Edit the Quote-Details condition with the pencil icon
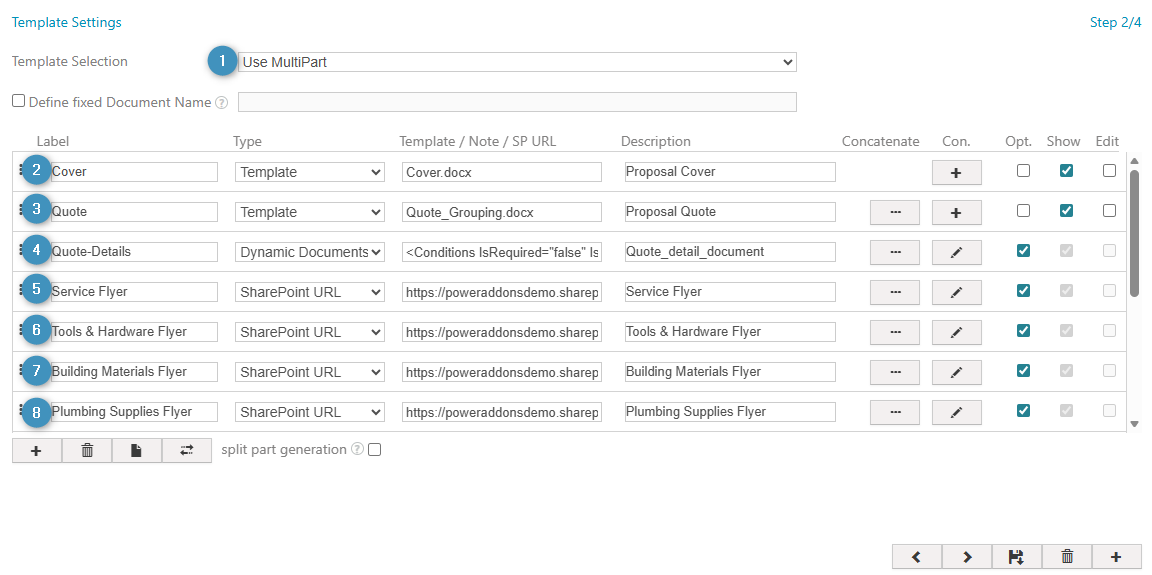Screen dimensions: 1152x575 pyautogui.click(x=956, y=252)
